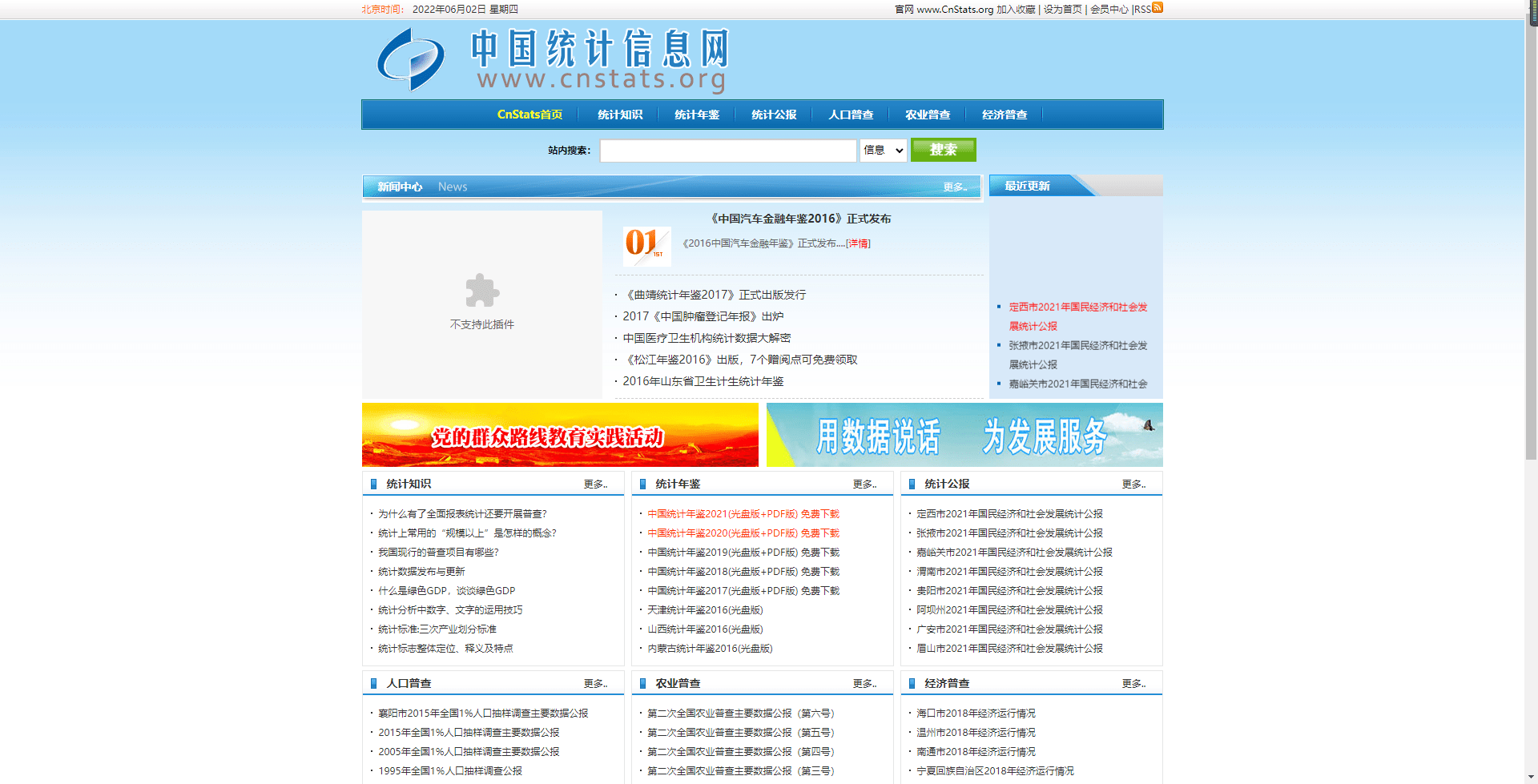Expand more items in 统计公报 section
The height and width of the screenshot is (784, 1538).
pos(1133,484)
